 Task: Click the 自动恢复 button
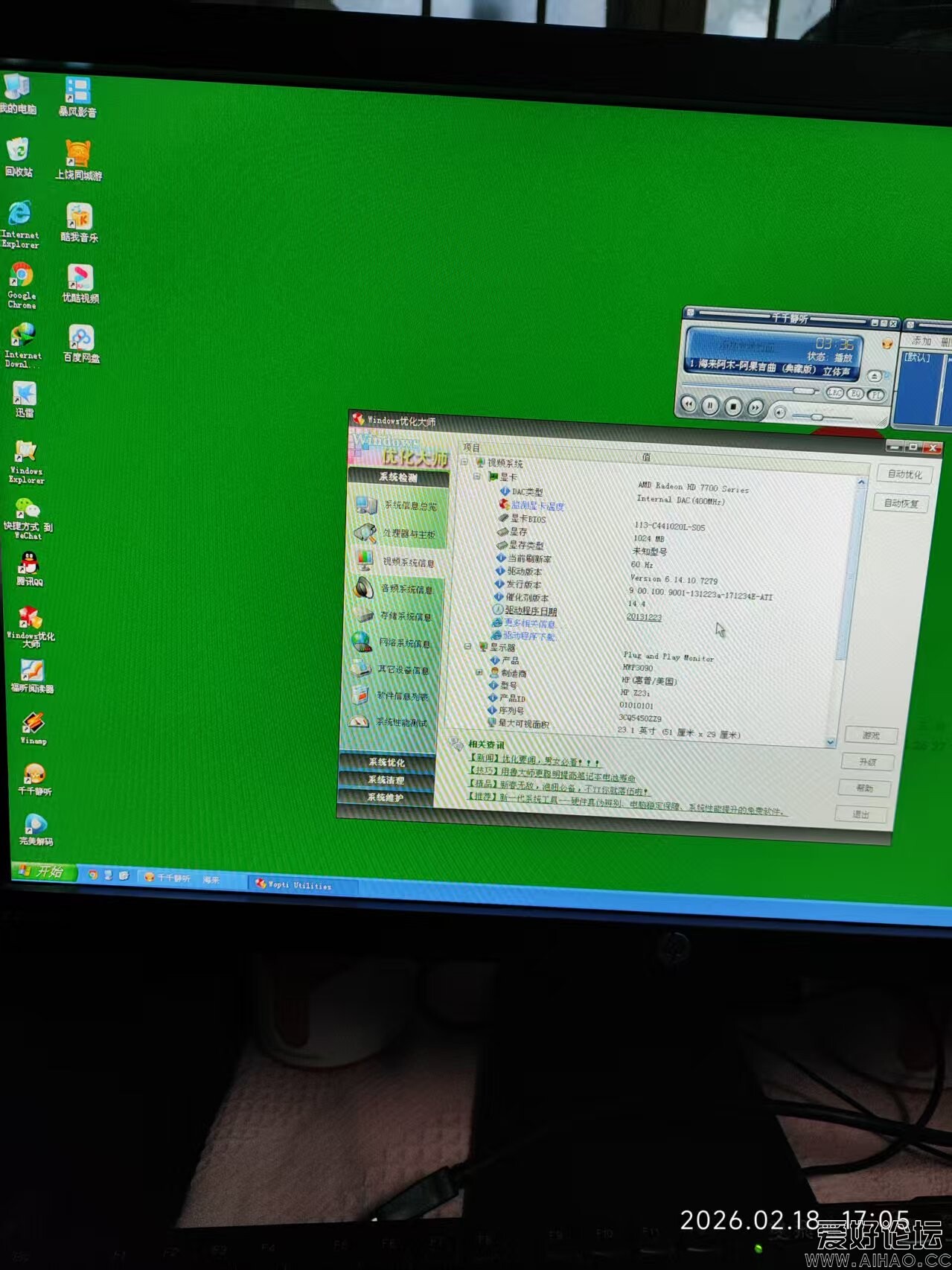[x=901, y=503]
